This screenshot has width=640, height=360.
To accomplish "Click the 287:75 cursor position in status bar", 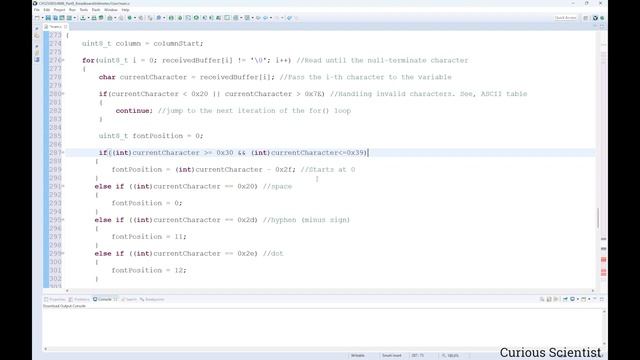I will (417, 356).
